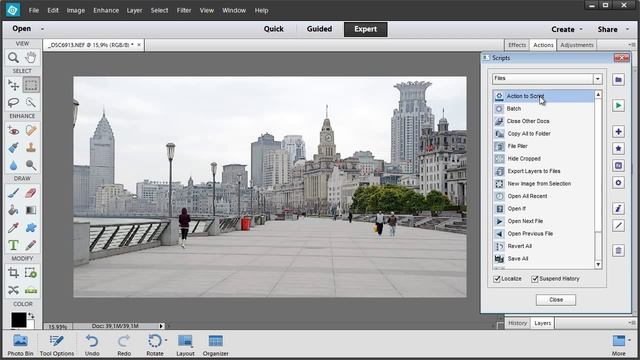
Task: Click the black foreground color swatch
Action: (x=18, y=320)
